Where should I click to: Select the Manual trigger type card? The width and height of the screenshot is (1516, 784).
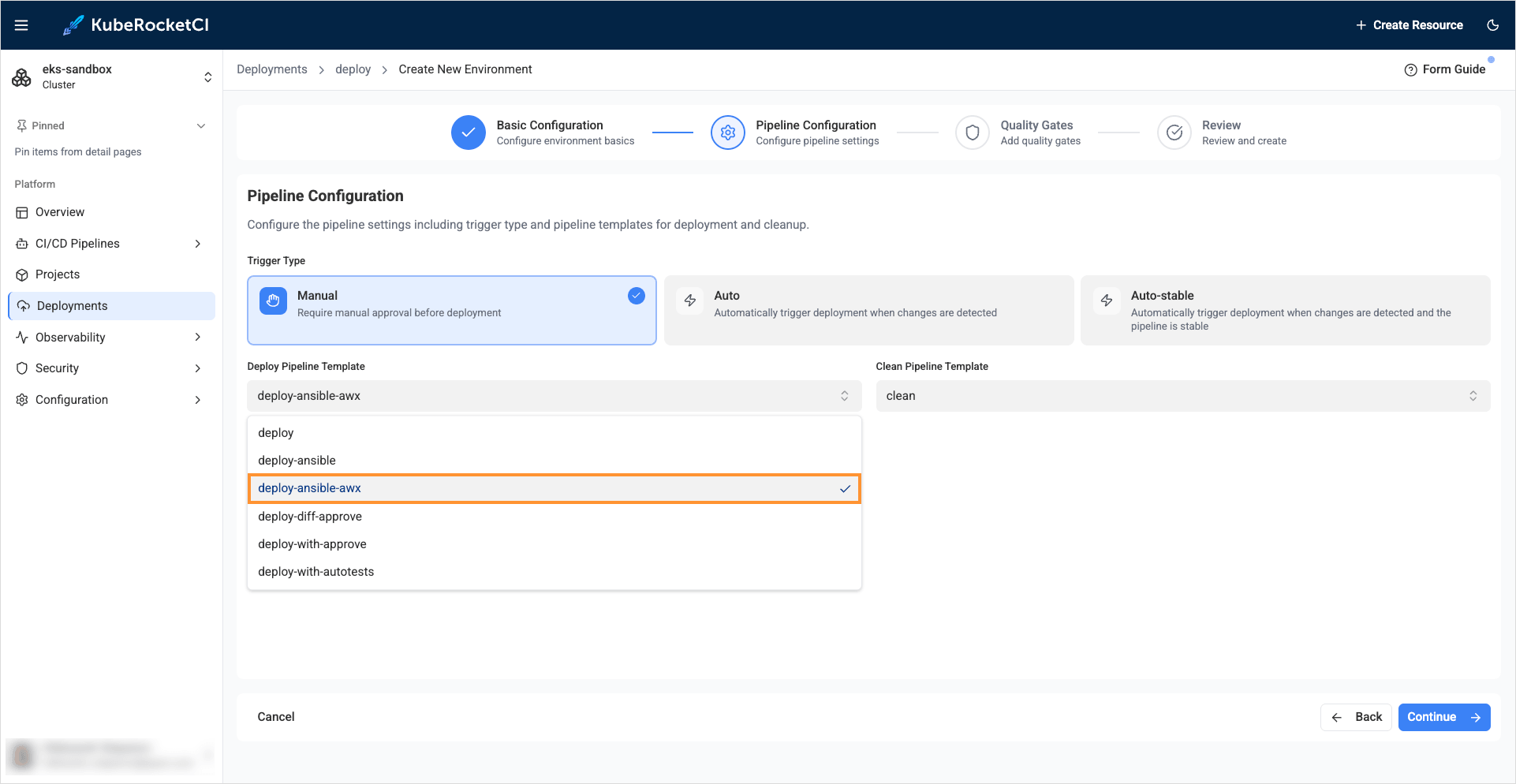(x=452, y=310)
